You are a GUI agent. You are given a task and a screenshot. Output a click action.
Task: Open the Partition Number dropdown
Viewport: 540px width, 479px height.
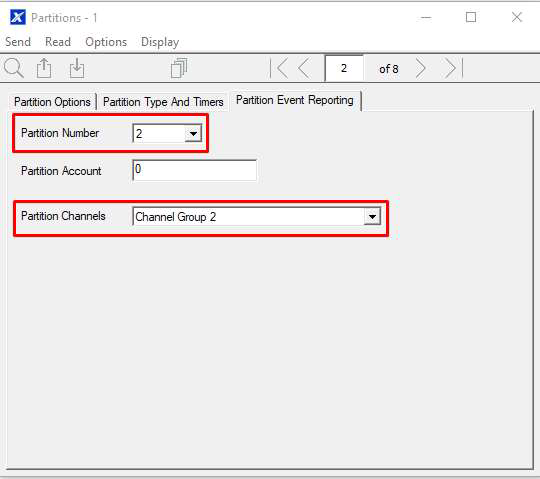tap(193, 133)
